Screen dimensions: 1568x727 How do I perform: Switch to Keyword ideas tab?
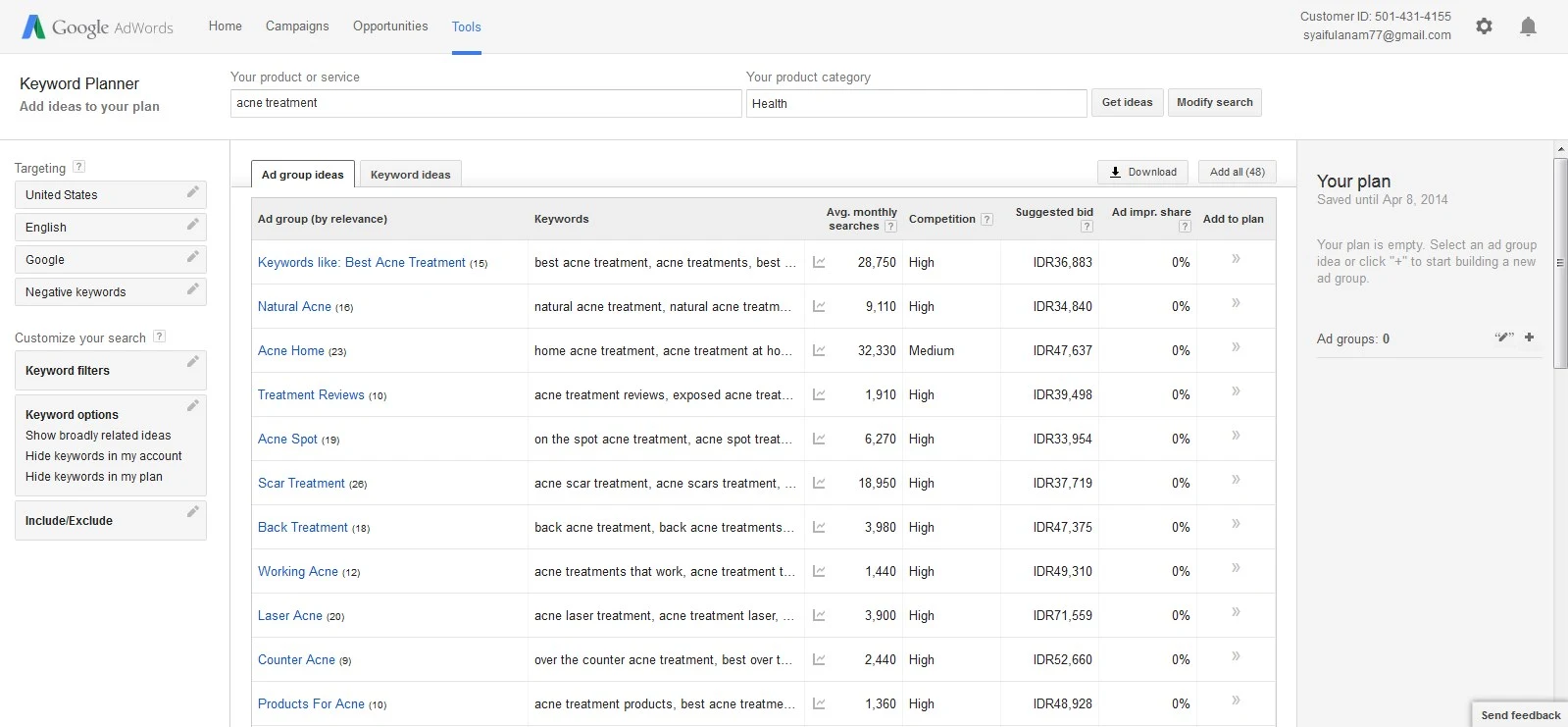click(411, 175)
